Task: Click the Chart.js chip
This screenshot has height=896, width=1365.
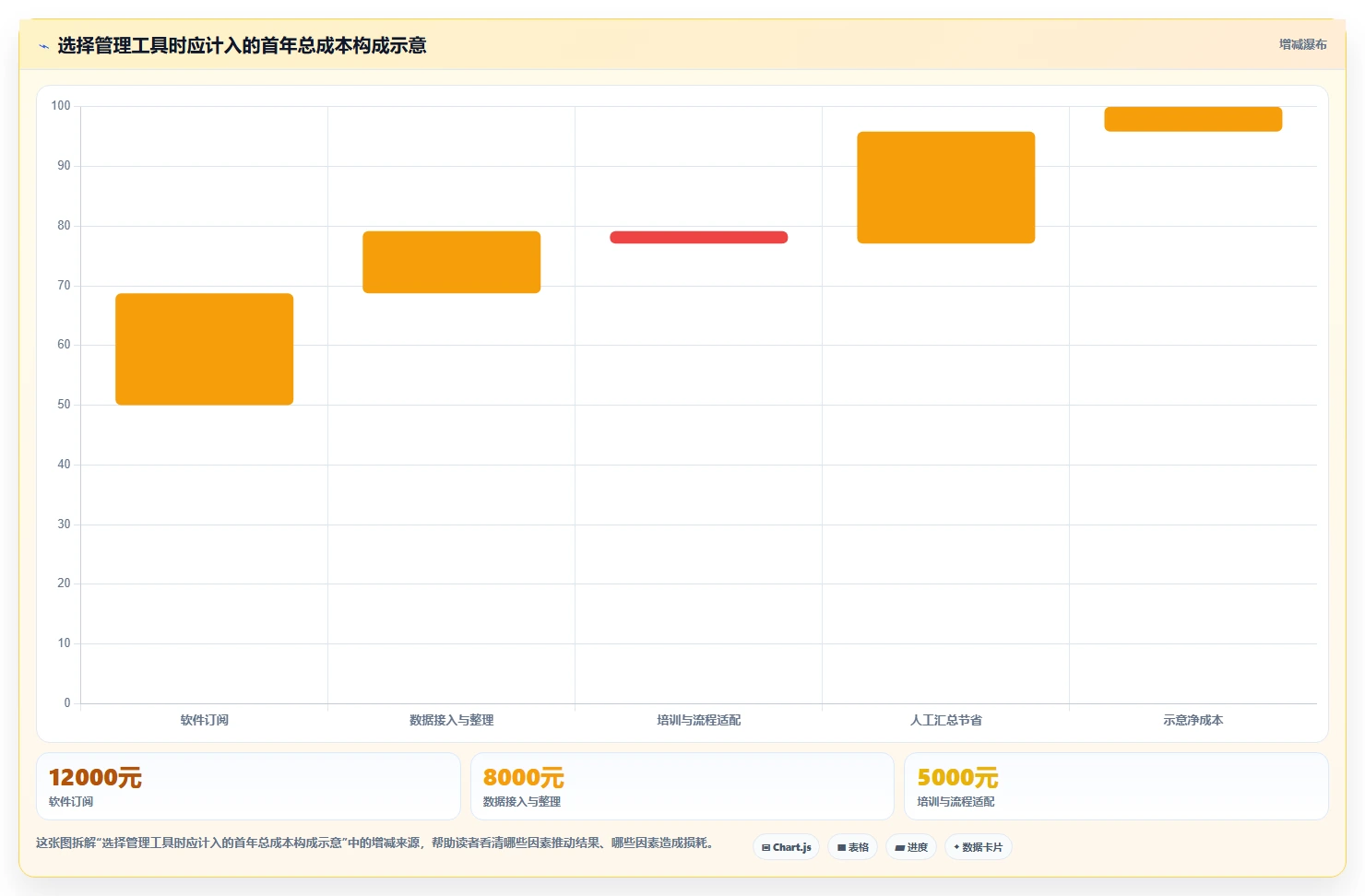Action: click(787, 847)
